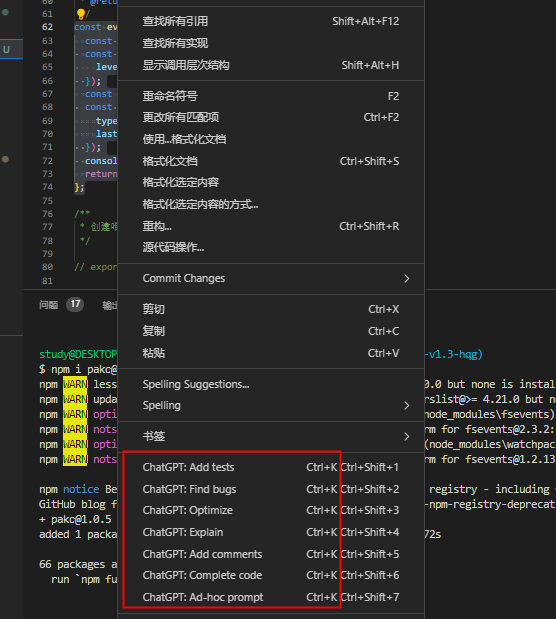The height and width of the screenshot is (619, 556).
Task: Click 格式化选定内容的方式... entry
Action: [x=271, y=204]
